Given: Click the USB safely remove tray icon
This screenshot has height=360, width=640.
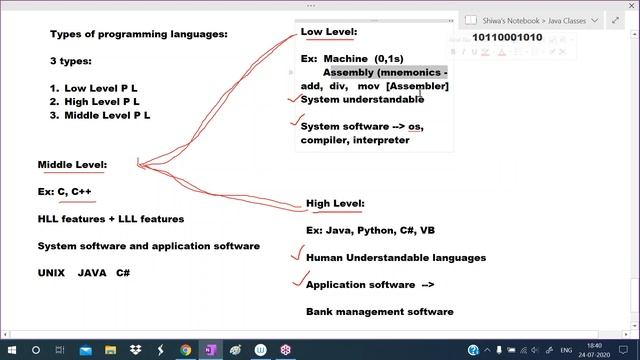Looking at the screenshot, I should point(499,350).
